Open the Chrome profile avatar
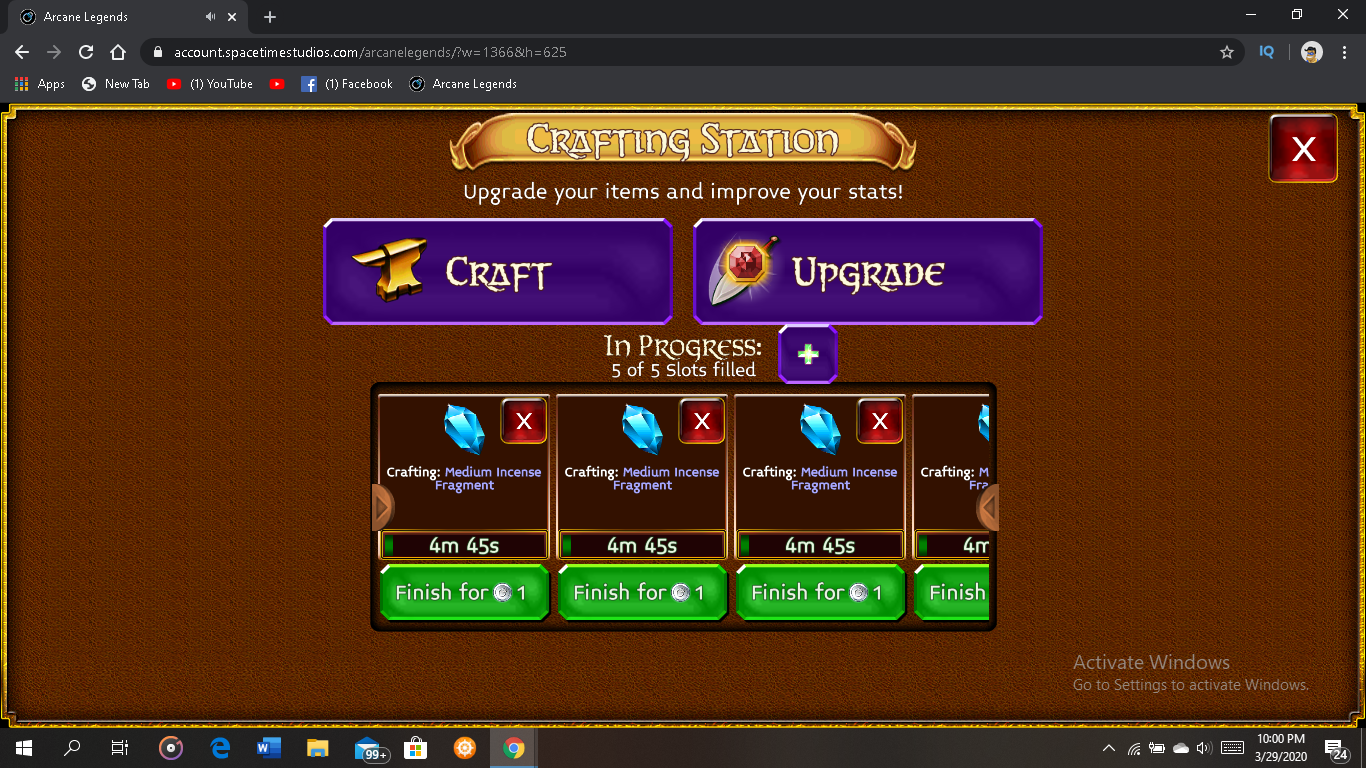 [x=1312, y=52]
